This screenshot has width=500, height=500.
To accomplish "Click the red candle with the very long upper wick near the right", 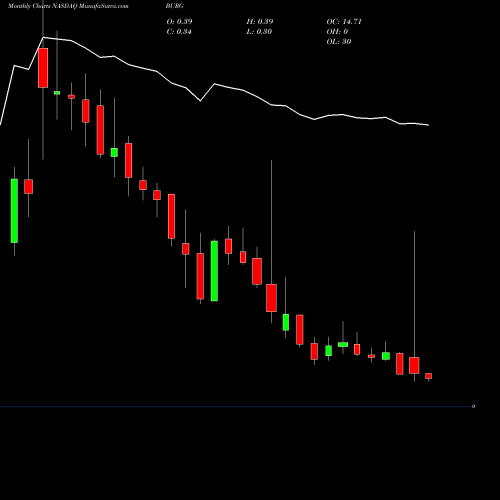I will pos(414,365).
